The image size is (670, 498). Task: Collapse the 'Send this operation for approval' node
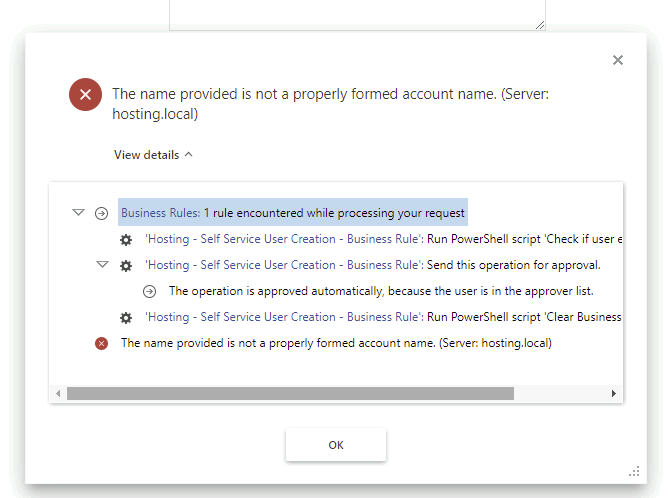(x=102, y=265)
